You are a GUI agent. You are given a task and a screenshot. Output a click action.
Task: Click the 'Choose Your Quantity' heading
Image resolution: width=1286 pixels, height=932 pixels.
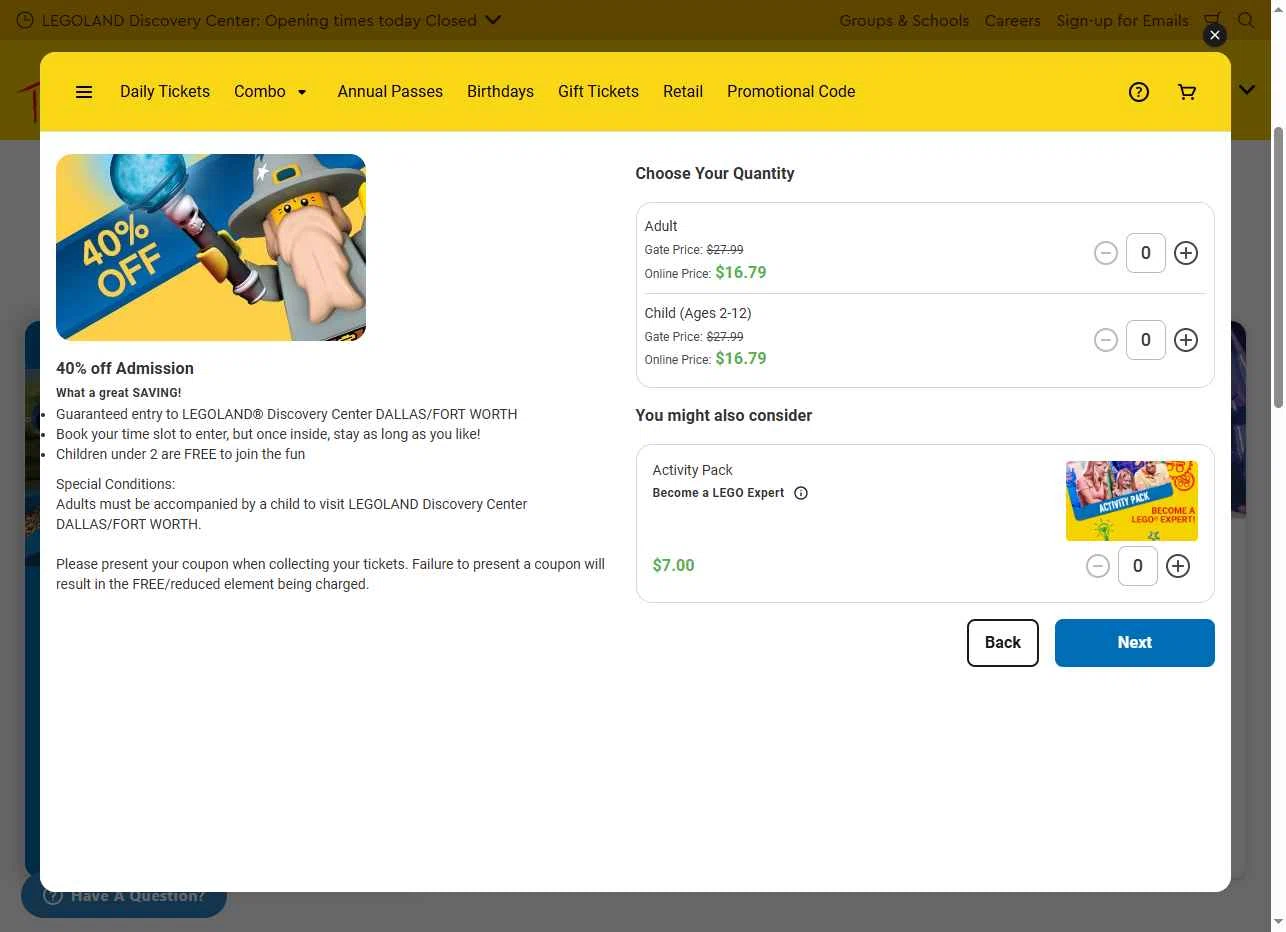click(x=715, y=173)
